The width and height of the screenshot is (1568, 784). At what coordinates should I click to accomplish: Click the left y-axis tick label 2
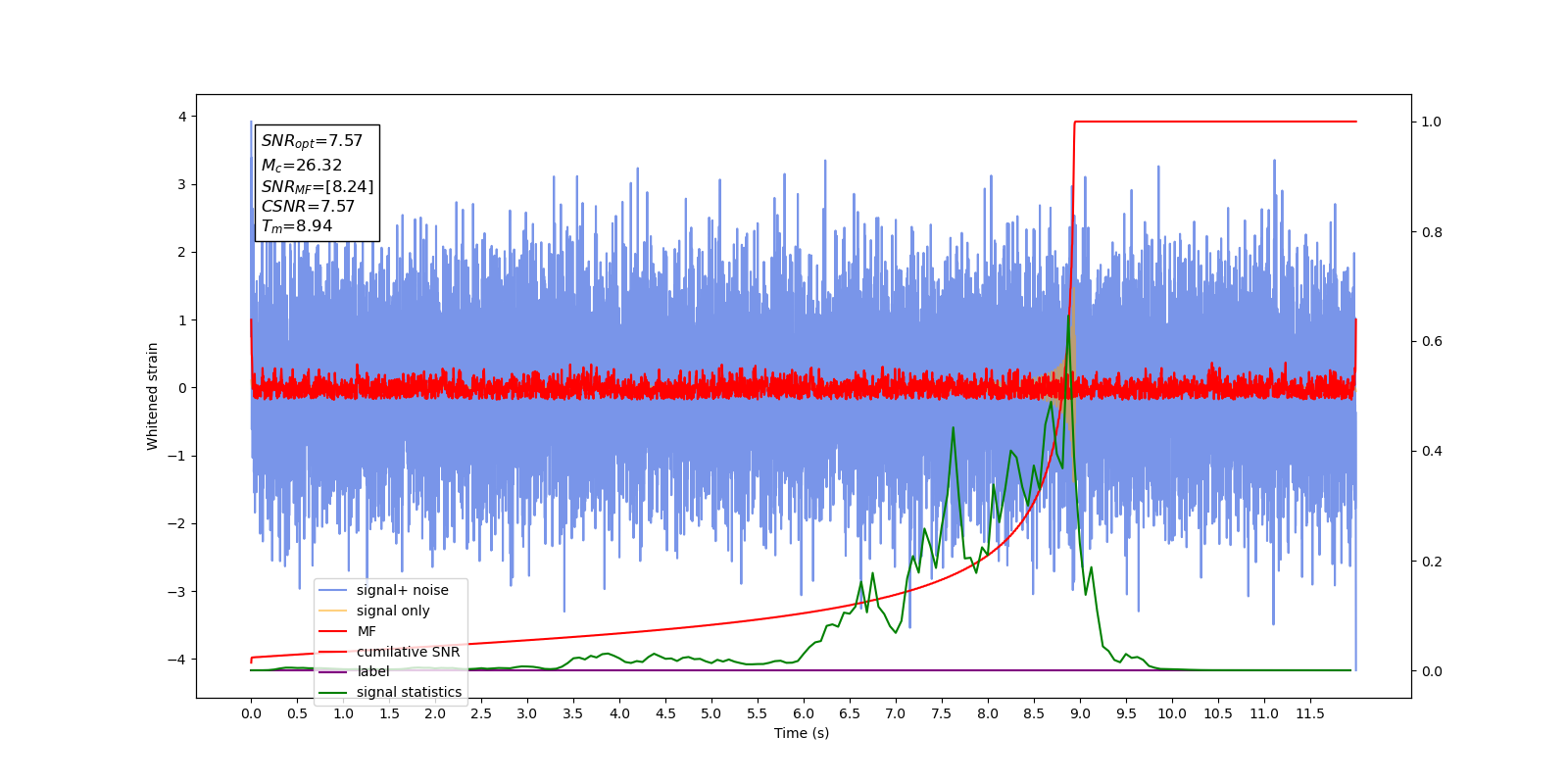(x=182, y=252)
